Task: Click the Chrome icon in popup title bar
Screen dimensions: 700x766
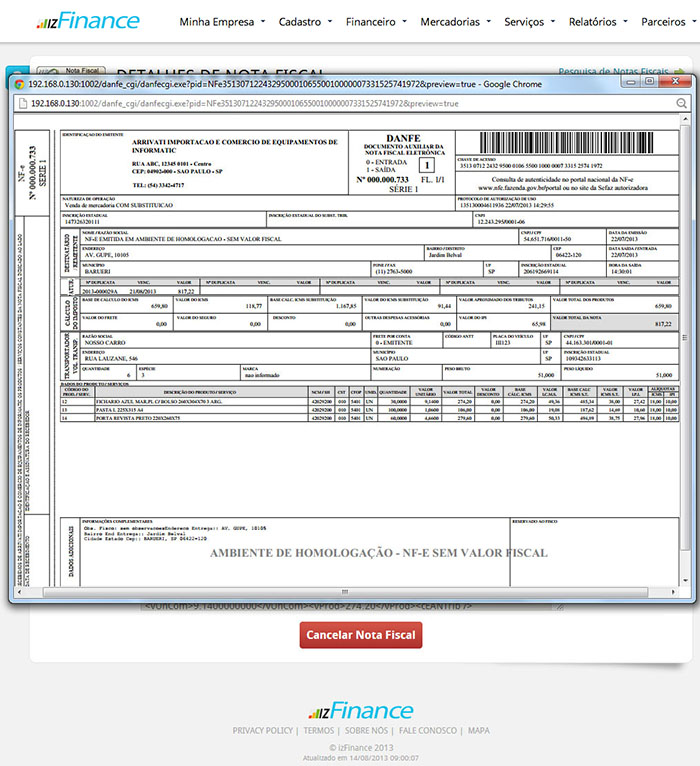Action: (x=19, y=83)
